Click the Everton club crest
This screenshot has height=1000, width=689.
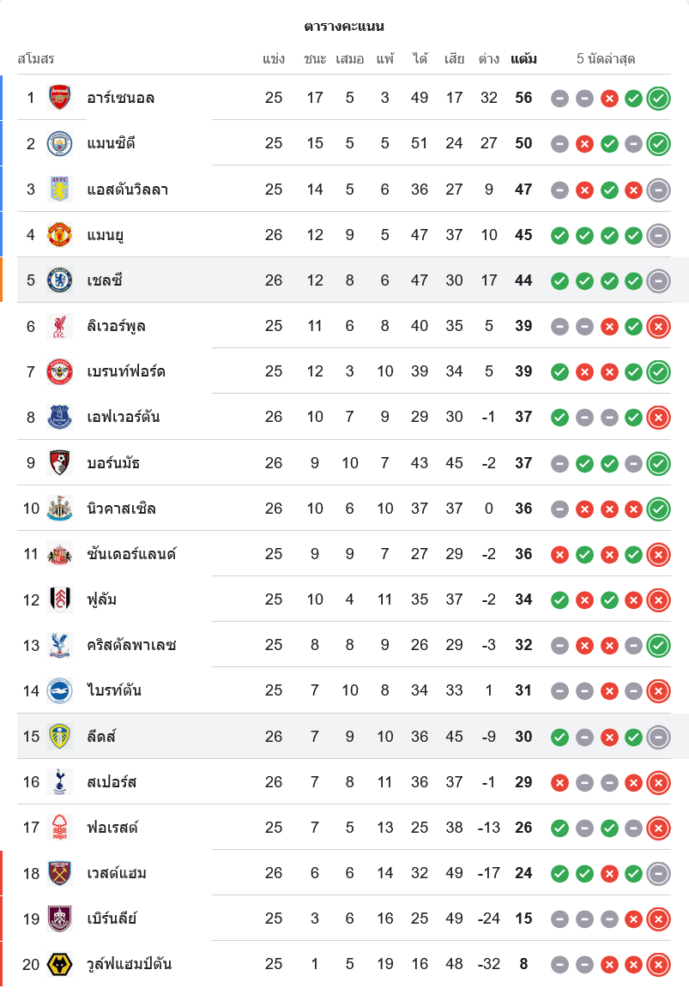(x=60, y=417)
